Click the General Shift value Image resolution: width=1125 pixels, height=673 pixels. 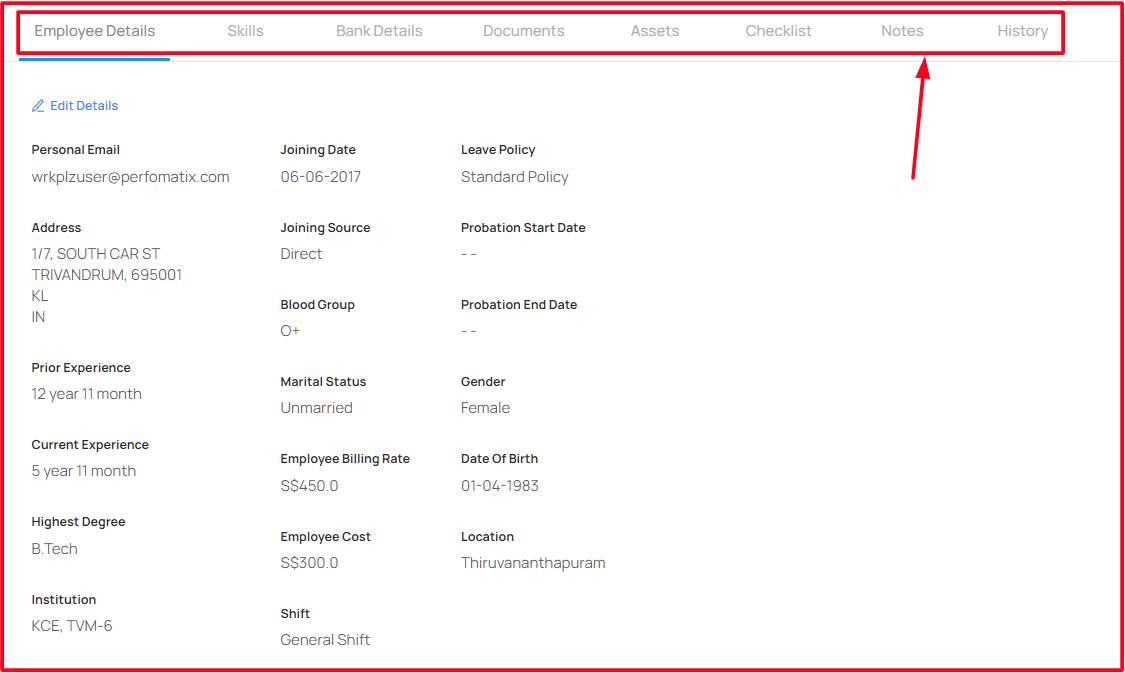click(325, 640)
